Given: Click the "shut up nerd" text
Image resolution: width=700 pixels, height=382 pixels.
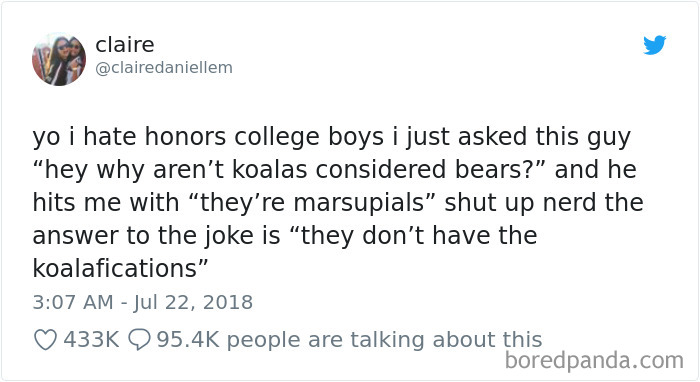Looking at the screenshot, I should 521,203.
